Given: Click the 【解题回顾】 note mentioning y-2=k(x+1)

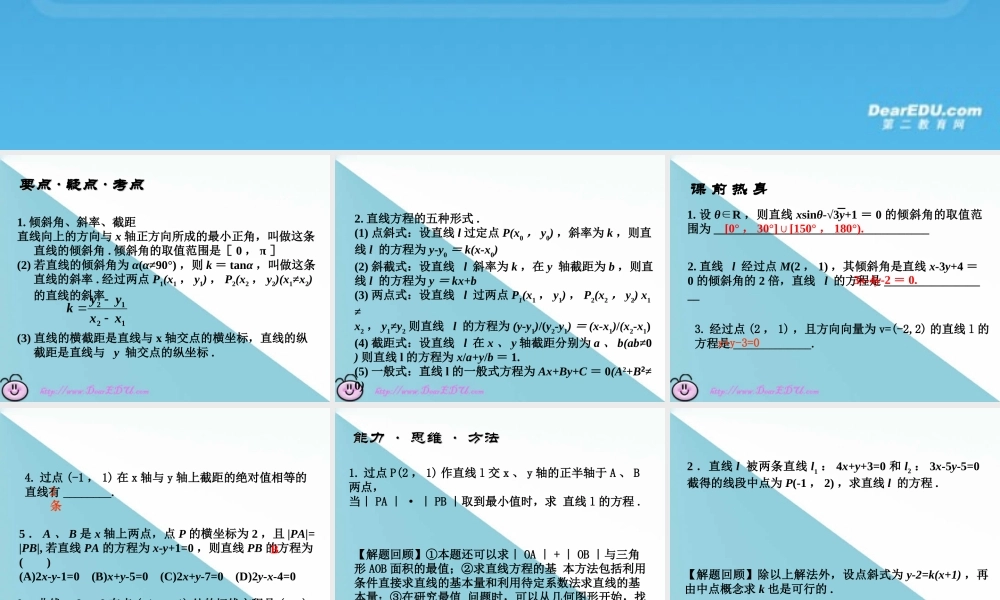Looking at the screenshot, I should 836,581.
